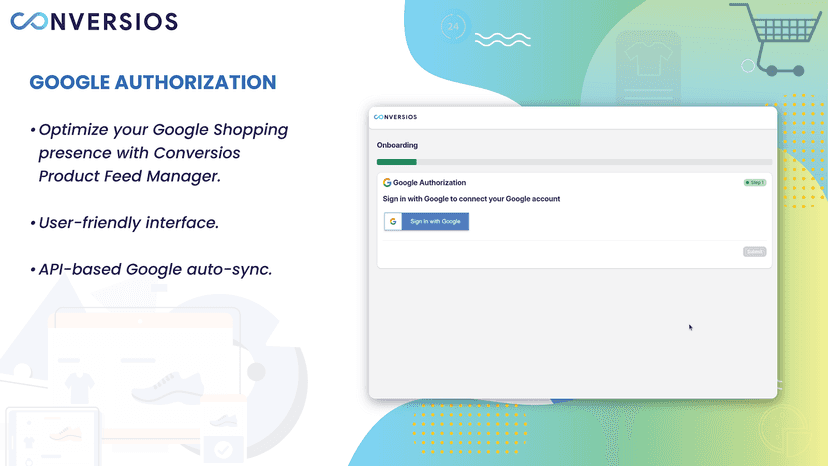Click the "Product Feed Manager." line
This screenshot has height=466, width=828.
pyautogui.click(x=129, y=176)
